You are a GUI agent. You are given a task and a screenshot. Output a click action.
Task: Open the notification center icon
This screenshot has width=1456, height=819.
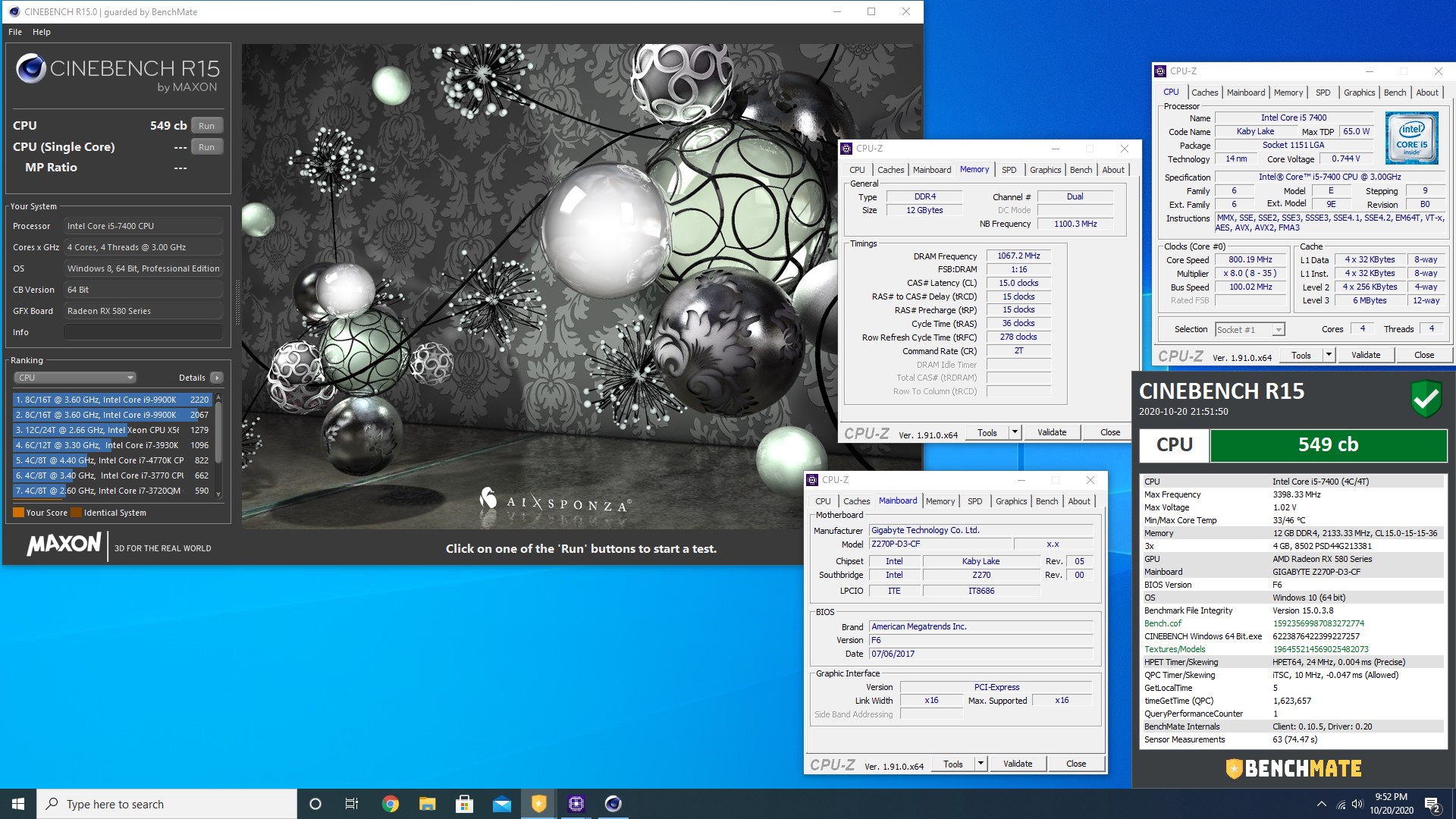tap(1432, 805)
